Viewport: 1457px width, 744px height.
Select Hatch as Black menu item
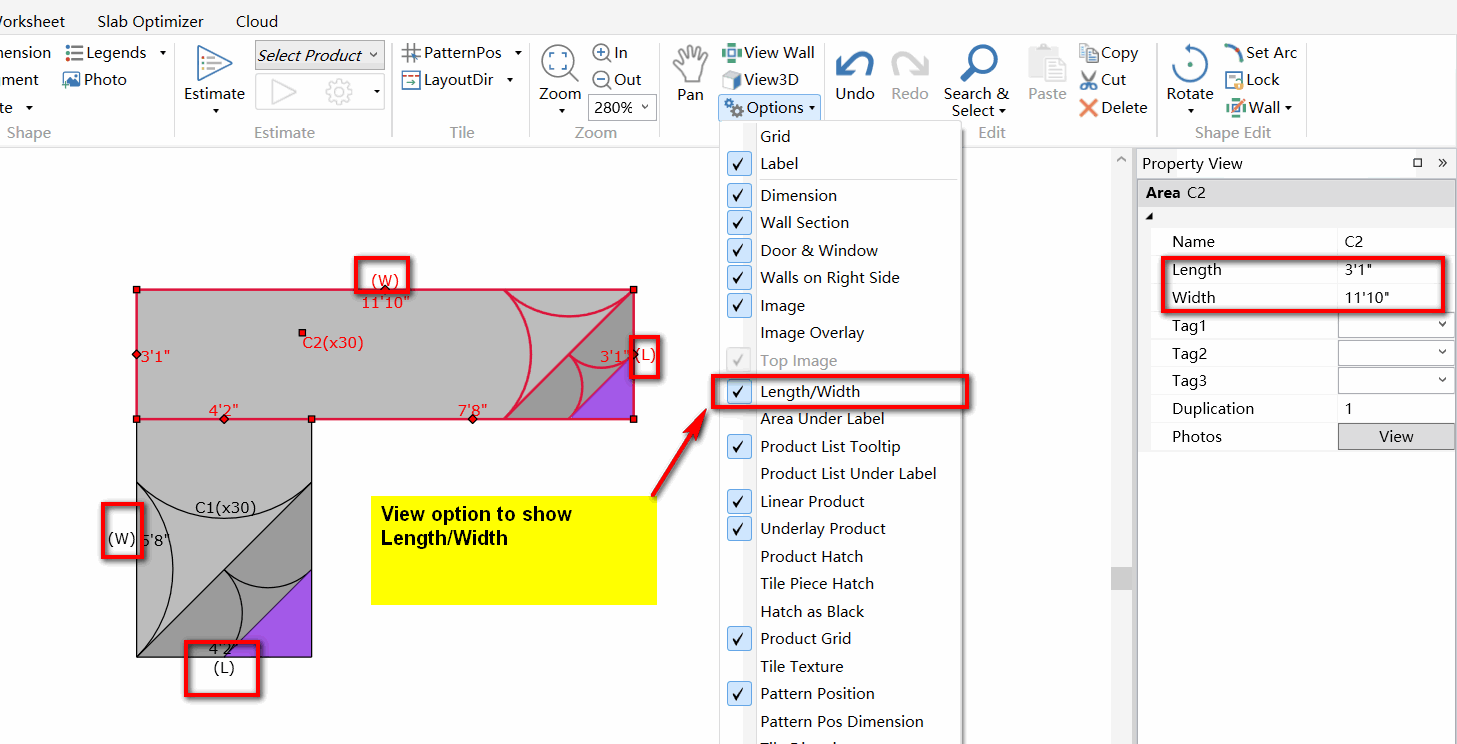point(812,612)
